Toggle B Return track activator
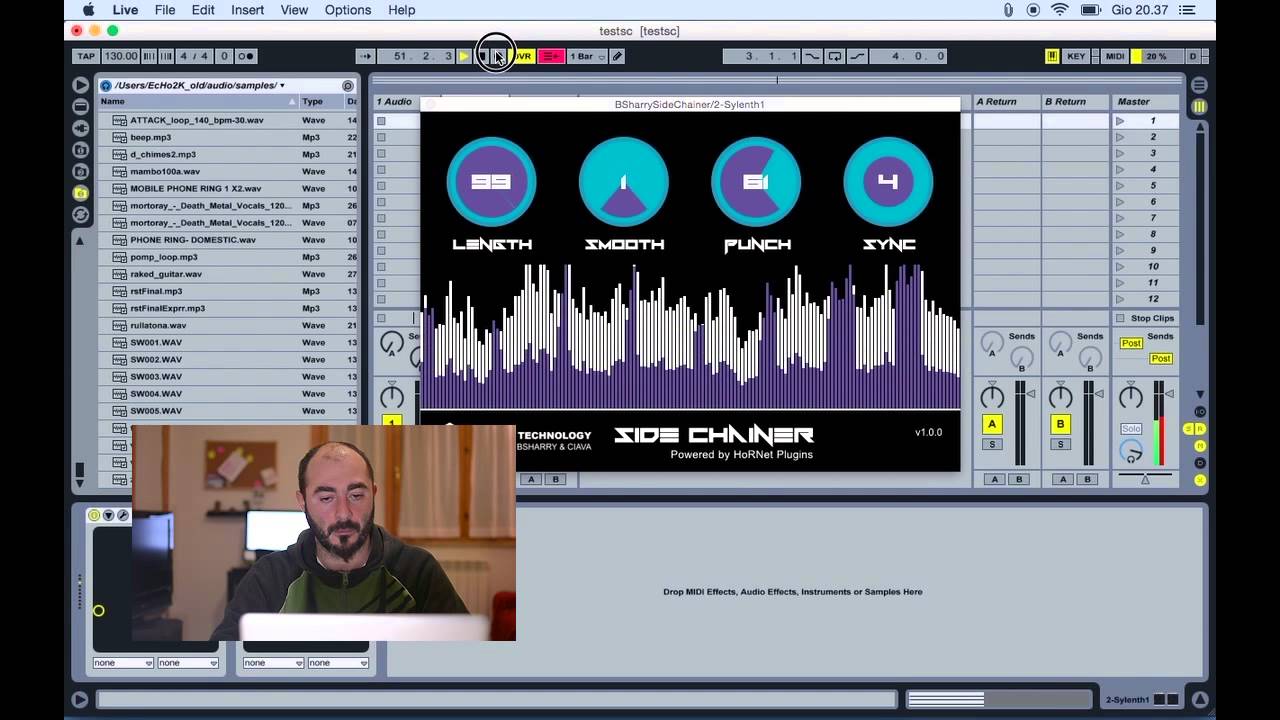 point(1060,423)
